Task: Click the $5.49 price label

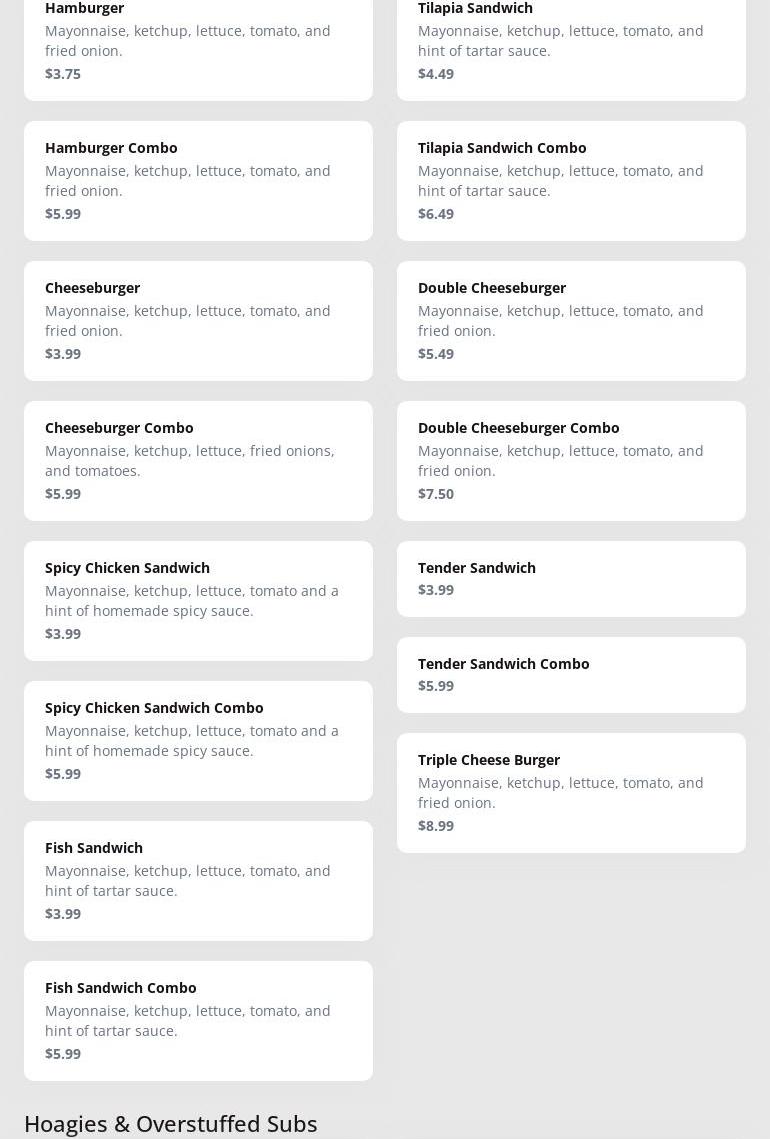Action: (436, 354)
